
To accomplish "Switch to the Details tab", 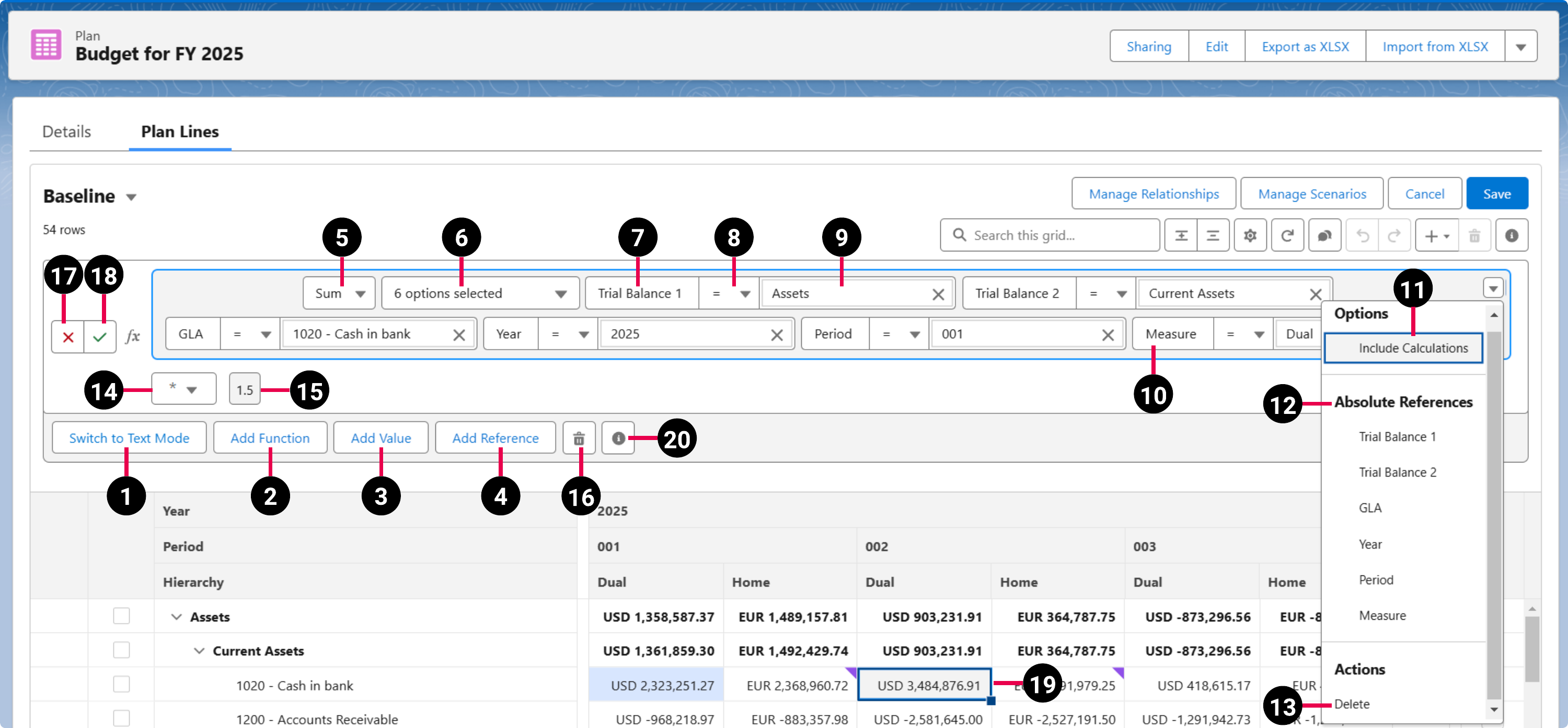I will pos(66,132).
